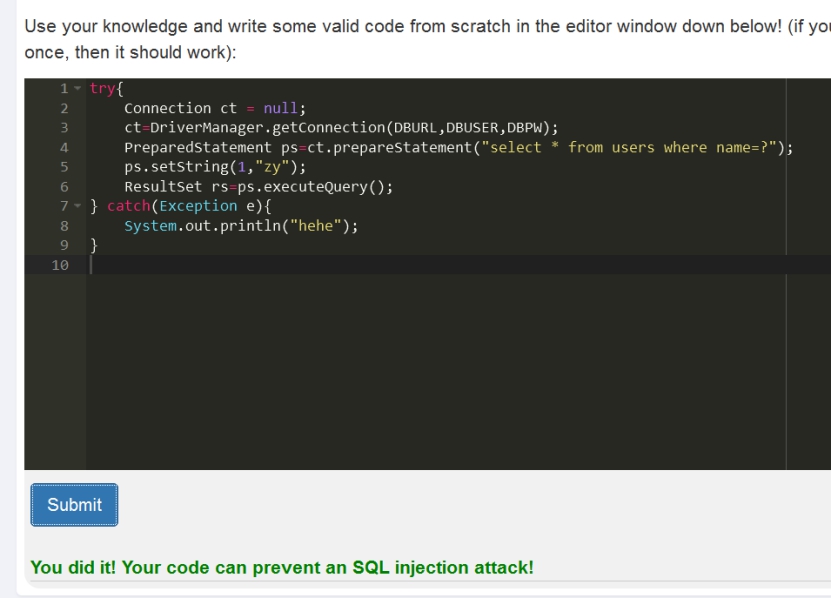This screenshot has height=598, width=831.
Task: Click 'Connection ct = null;' on line 2
Action: tap(215, 108)
